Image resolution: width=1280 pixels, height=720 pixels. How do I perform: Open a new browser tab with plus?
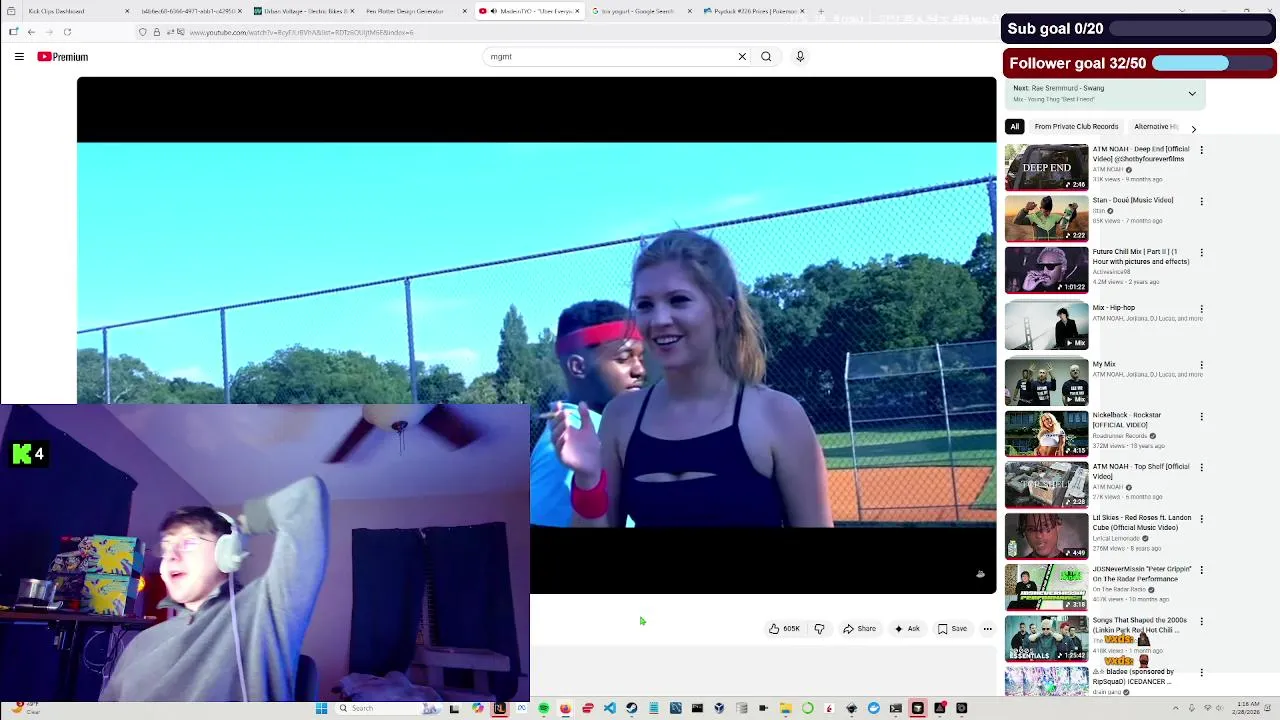[x=821, y=11]
